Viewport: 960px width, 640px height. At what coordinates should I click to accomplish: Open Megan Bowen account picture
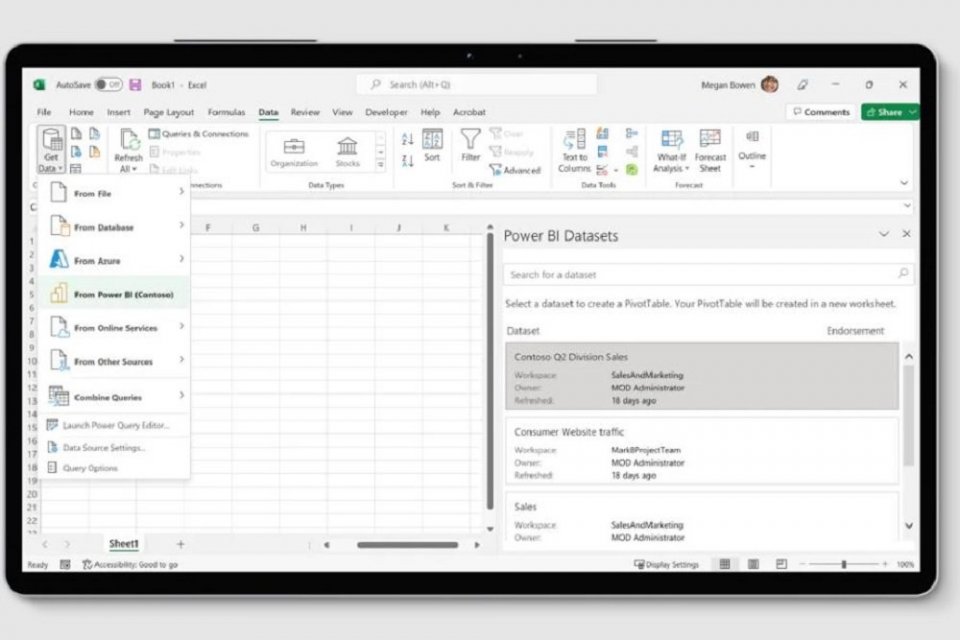(770, 85)
